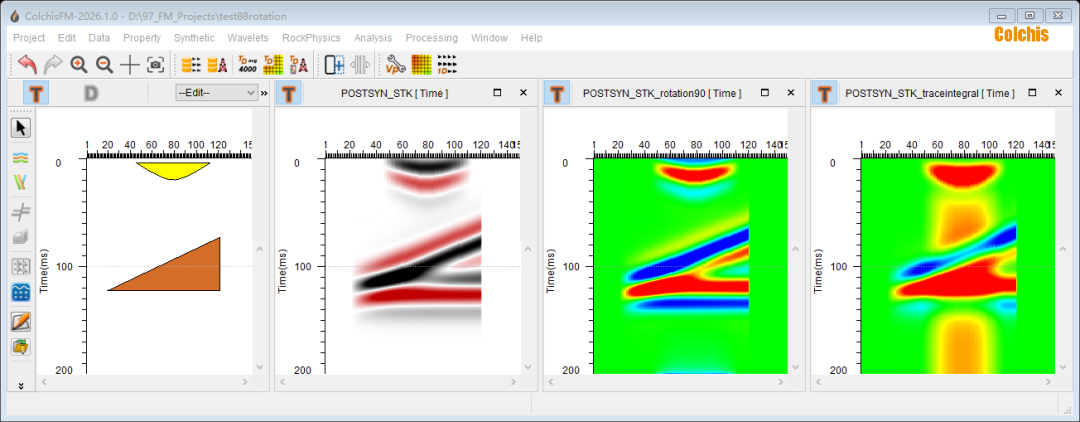The image size is (1080, 422).
Task: Expand the double-chevron next to Edit dropdown
Action: point(264,93)
